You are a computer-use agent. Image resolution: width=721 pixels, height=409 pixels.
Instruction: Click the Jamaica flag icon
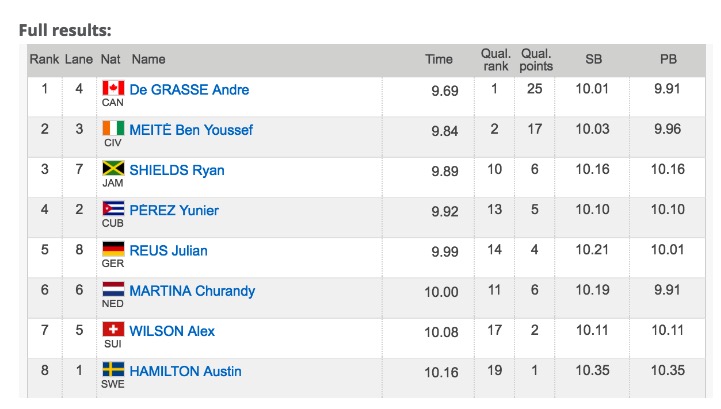pyautogui.click(x=113, y=168)
